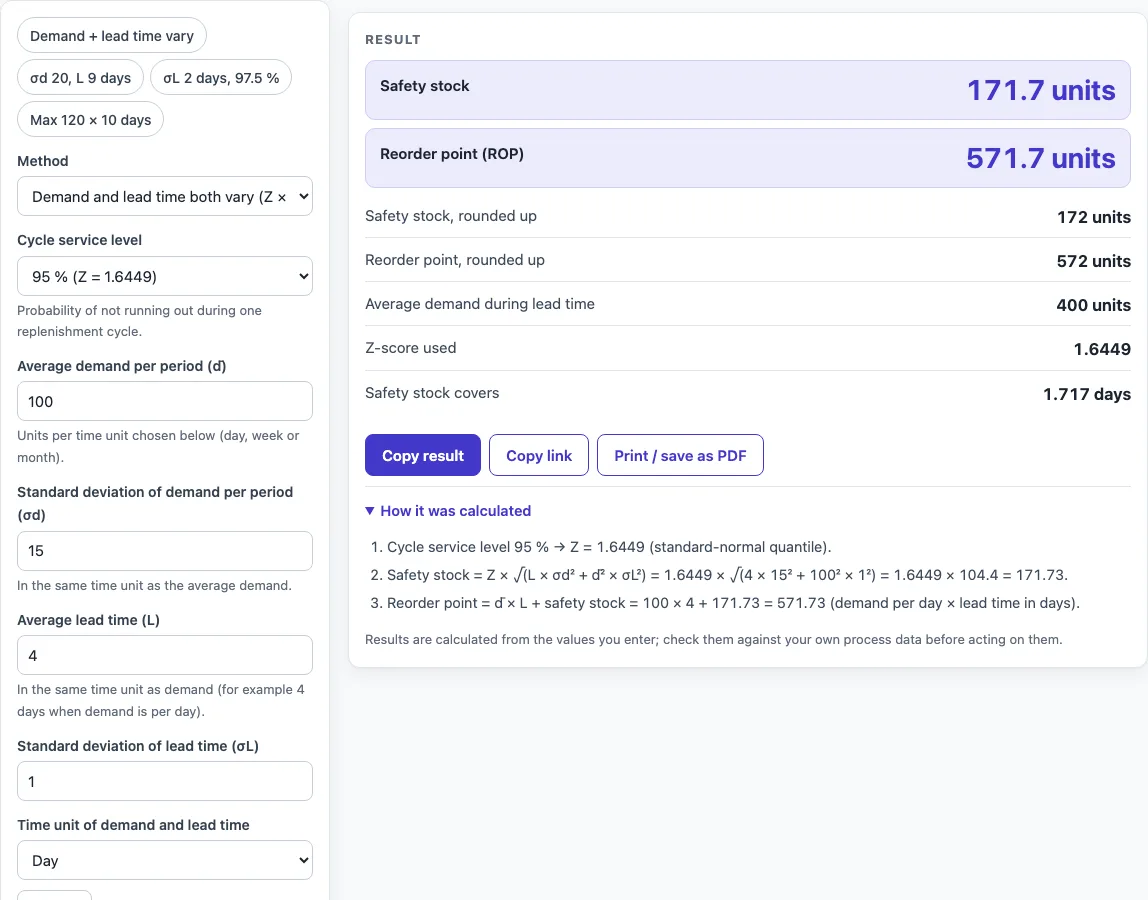Image resolution: width=1148 pixels, height=900 pixels.
Task: Click the '572 units' rounded reorder point
Action: click(x=1094, y=261)
